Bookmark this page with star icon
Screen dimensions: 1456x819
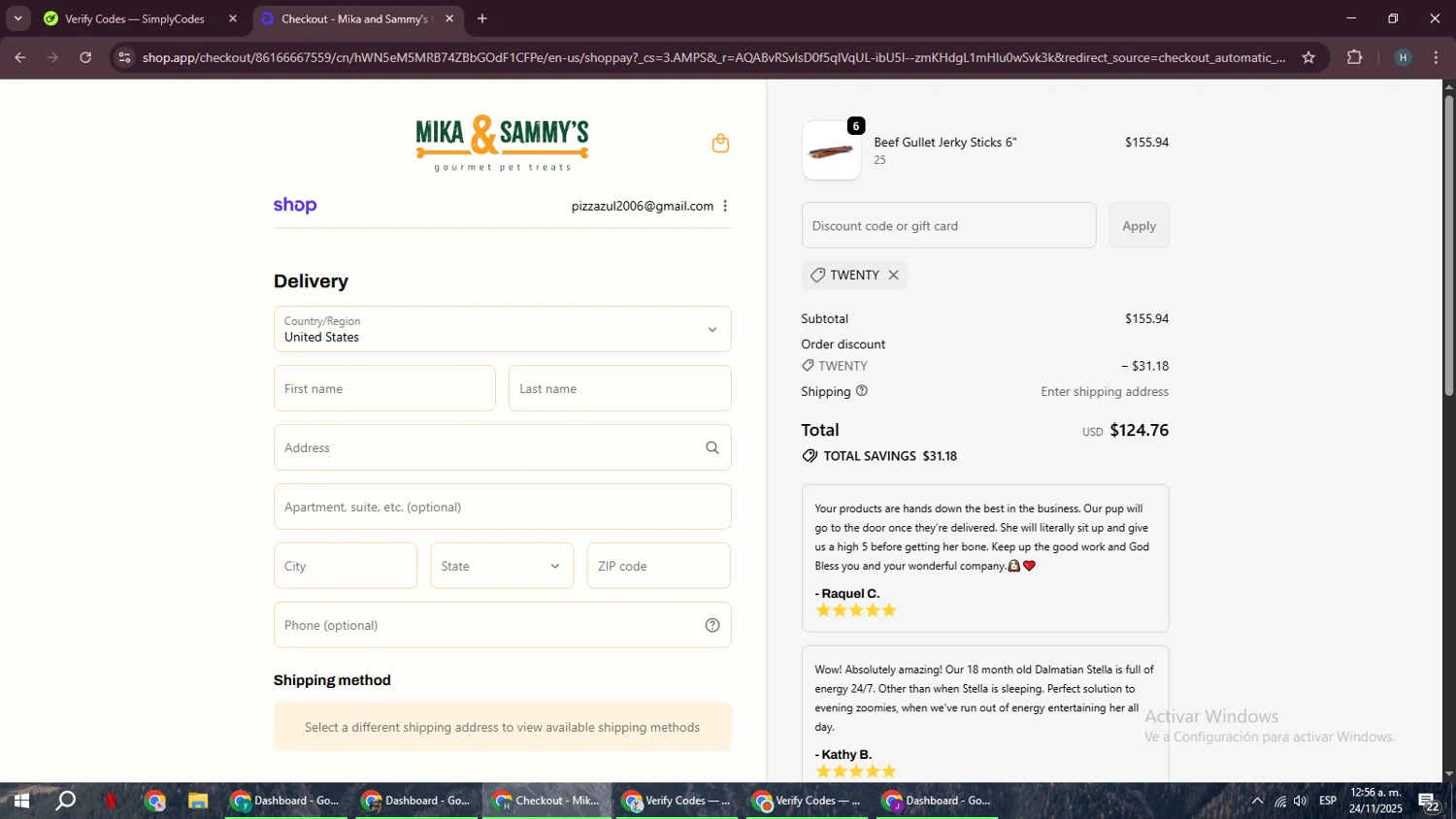tap(1308, 57)
